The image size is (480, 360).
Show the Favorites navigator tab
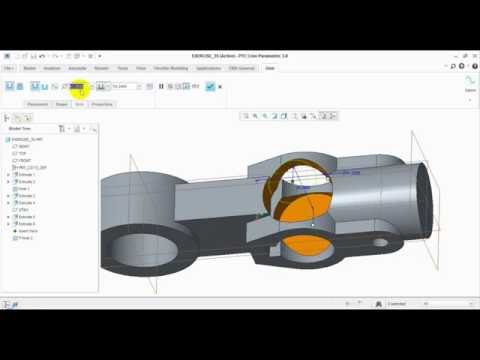click(28, 118)
